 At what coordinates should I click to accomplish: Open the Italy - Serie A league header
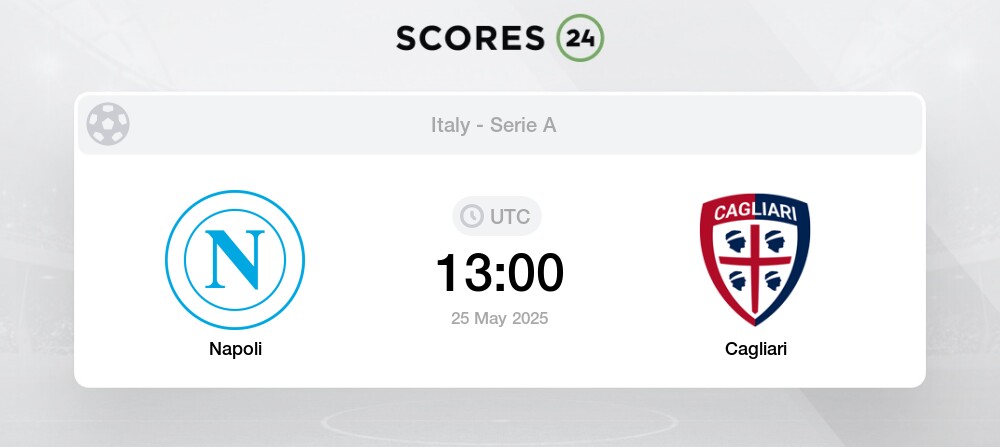click(x=494, y=125)
